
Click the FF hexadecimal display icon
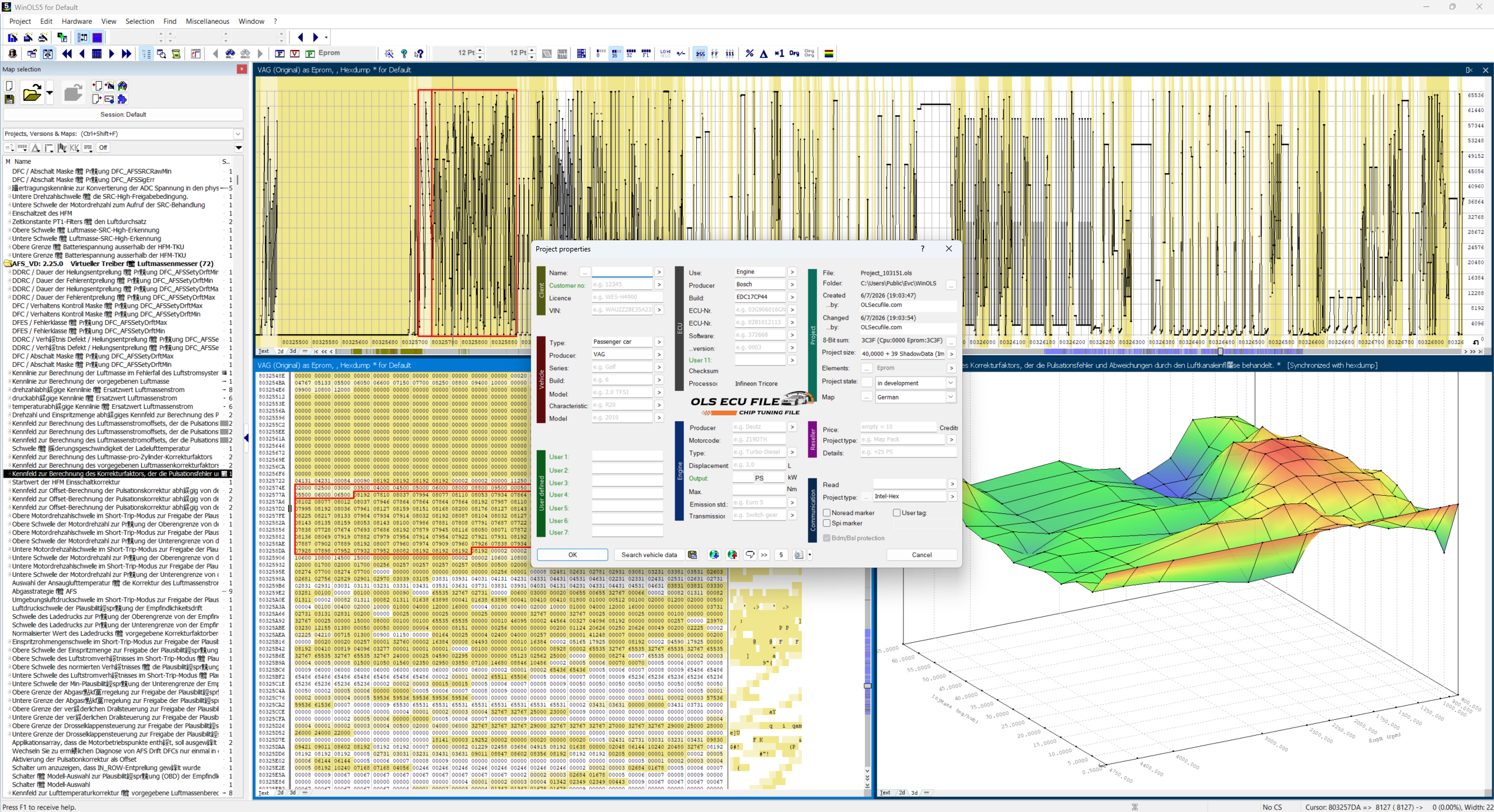tap(715, 54)
